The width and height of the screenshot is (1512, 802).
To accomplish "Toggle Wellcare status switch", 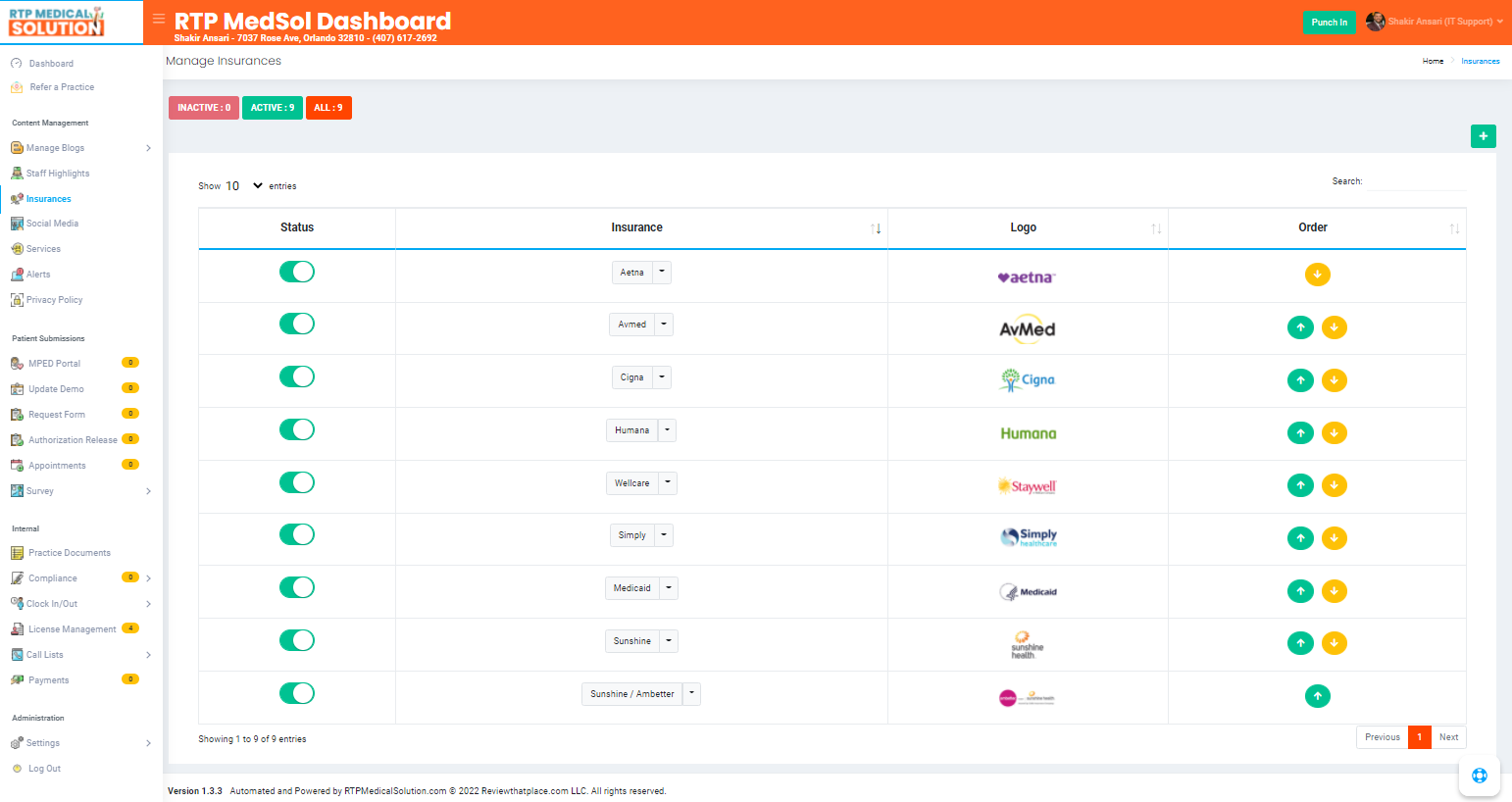I will pyautogui.click(x=297, y=482).
